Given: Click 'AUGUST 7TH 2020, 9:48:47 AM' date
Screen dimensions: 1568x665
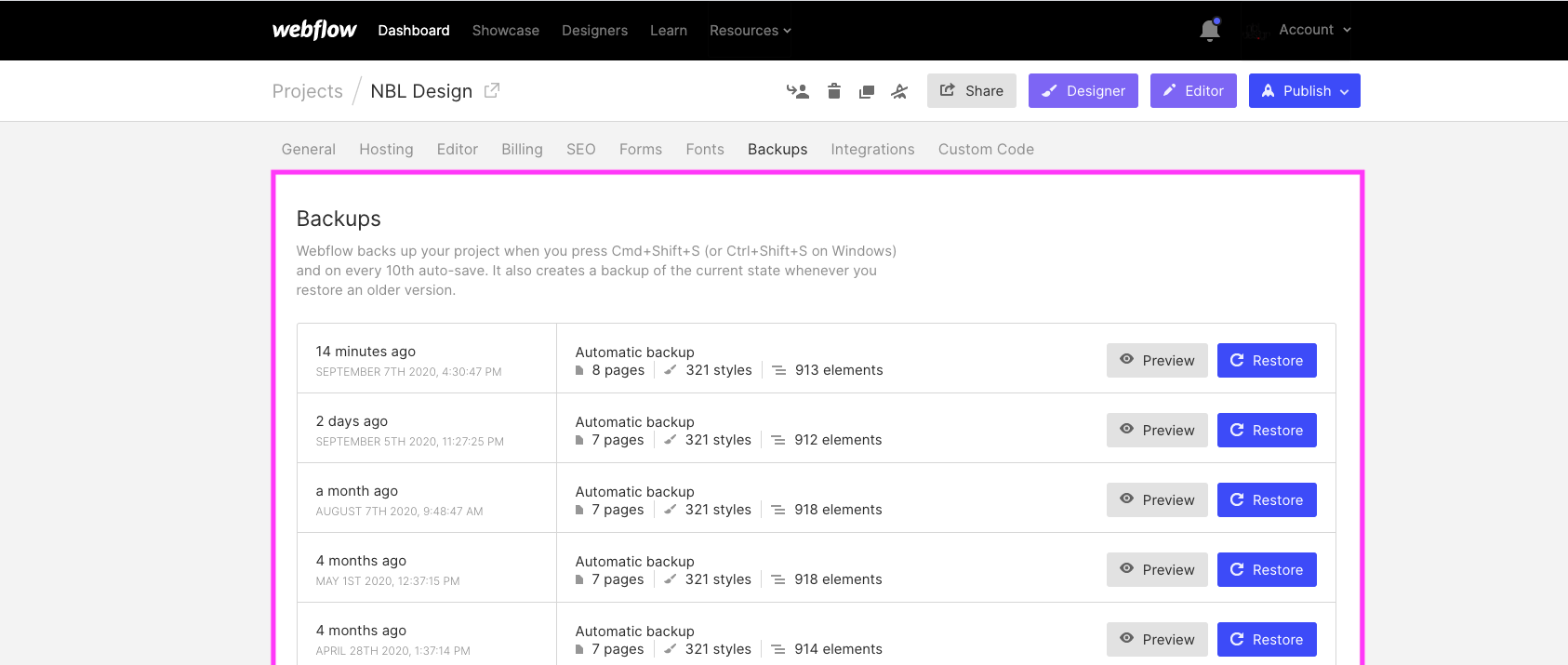Looking at the screenshot, I should click(400, 512).
